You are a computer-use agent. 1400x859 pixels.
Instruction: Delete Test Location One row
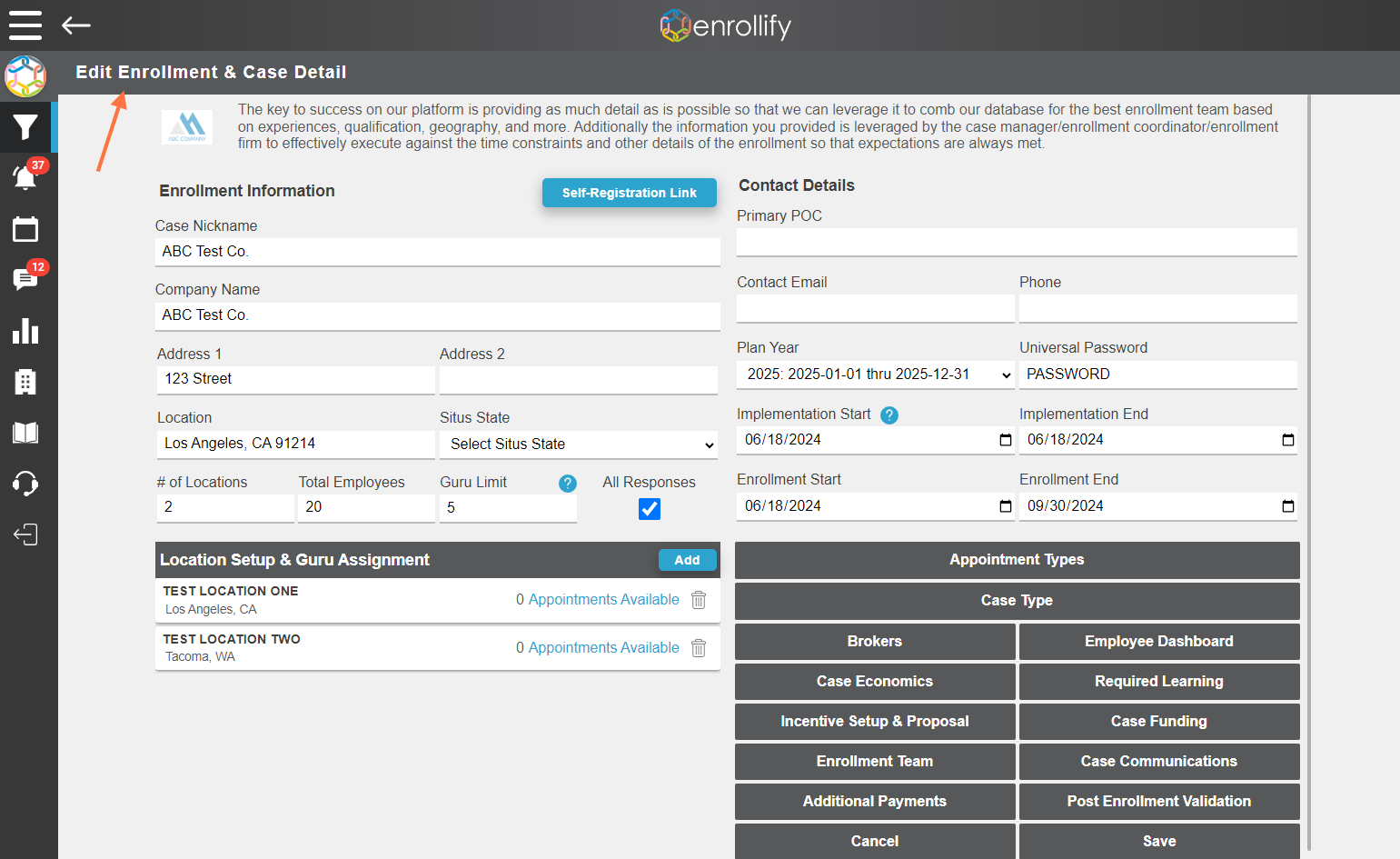point(699,600)
